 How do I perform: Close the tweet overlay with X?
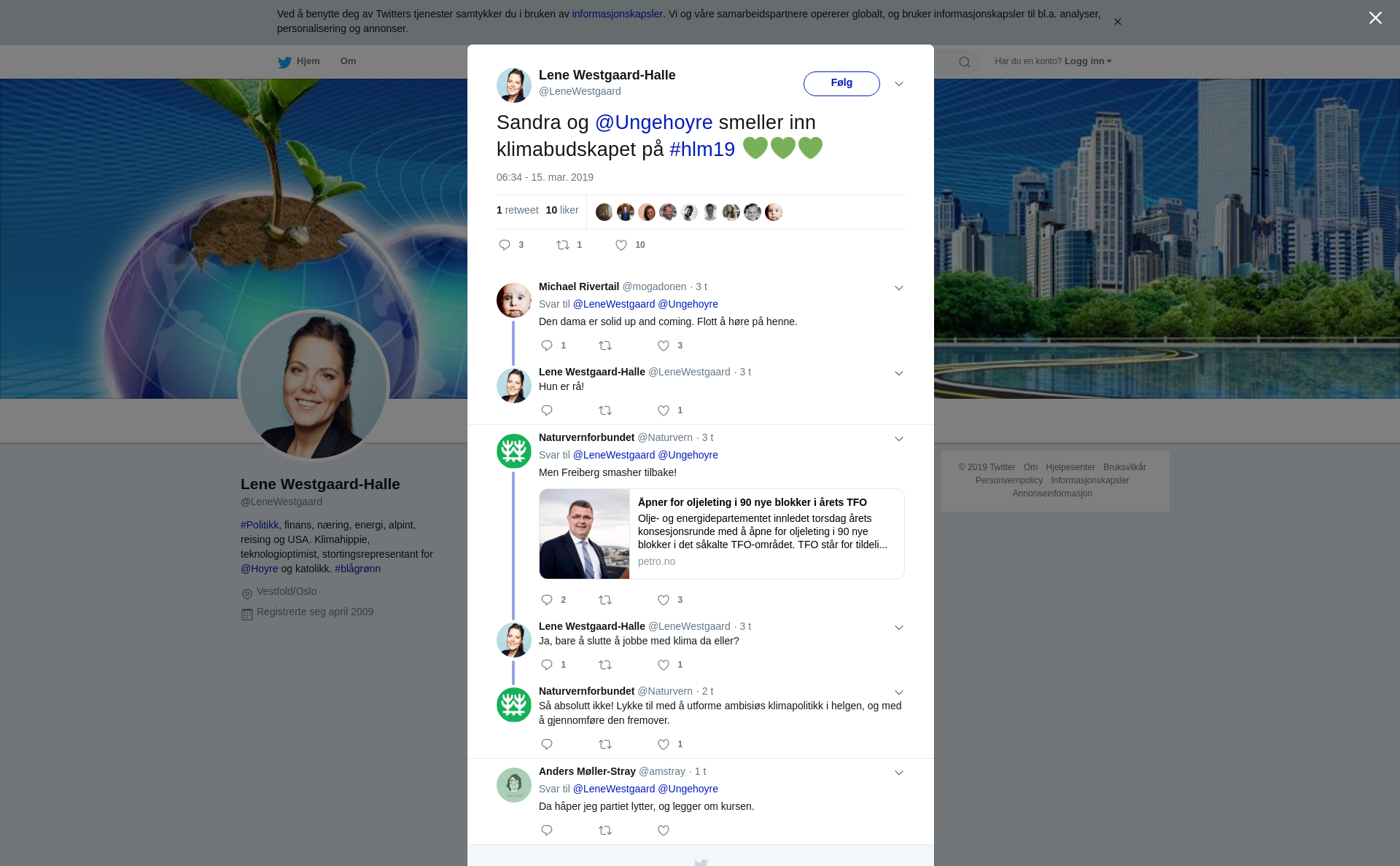coord(1375,18)
